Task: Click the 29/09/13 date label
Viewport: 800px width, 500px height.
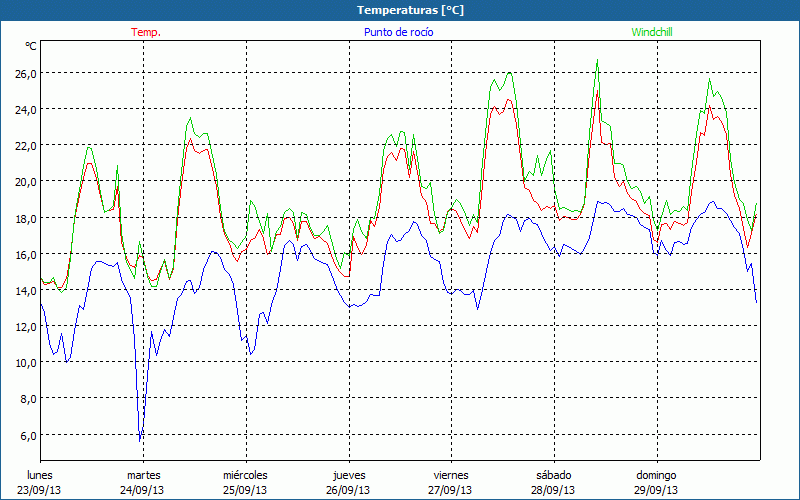Action: click(656, 490)
